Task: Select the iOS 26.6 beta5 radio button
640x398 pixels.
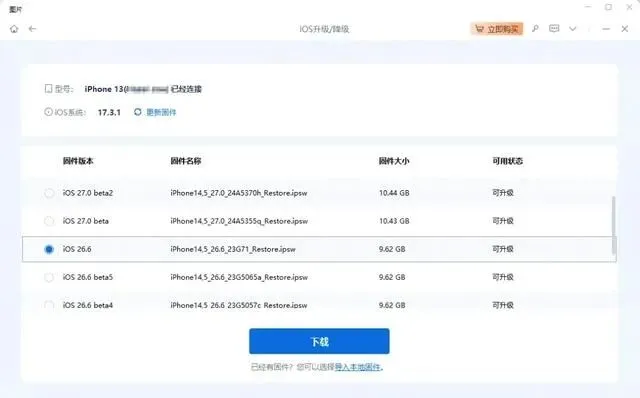Action: (49, 278)
